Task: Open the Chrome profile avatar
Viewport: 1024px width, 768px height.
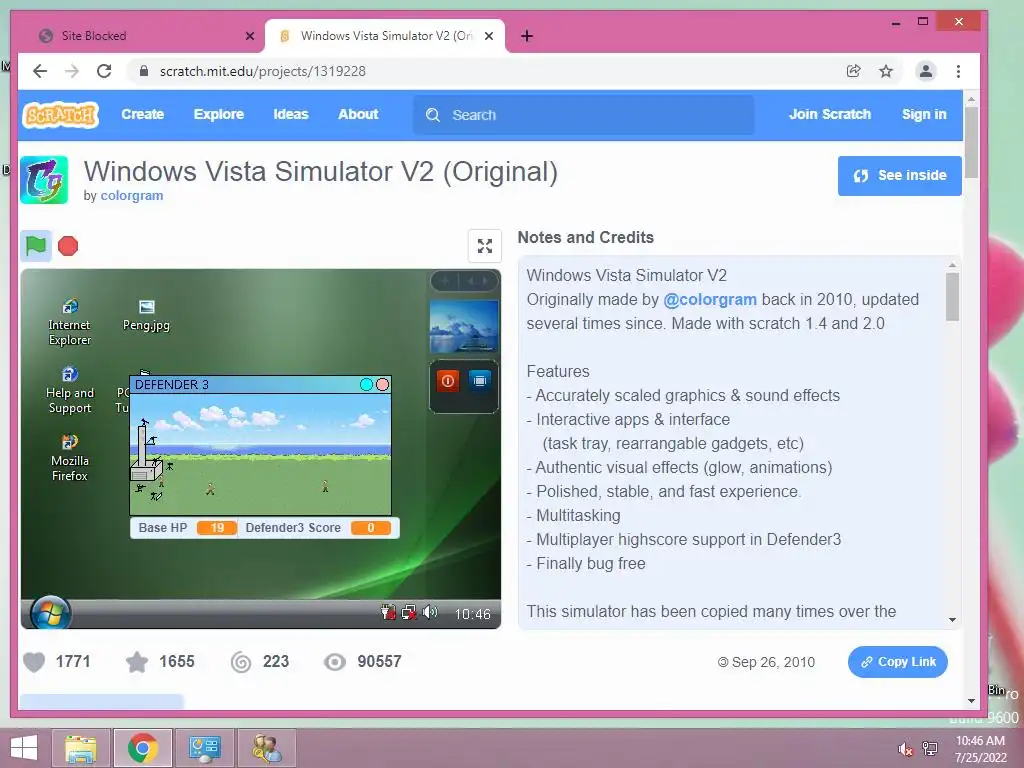Action: (926, 71)
